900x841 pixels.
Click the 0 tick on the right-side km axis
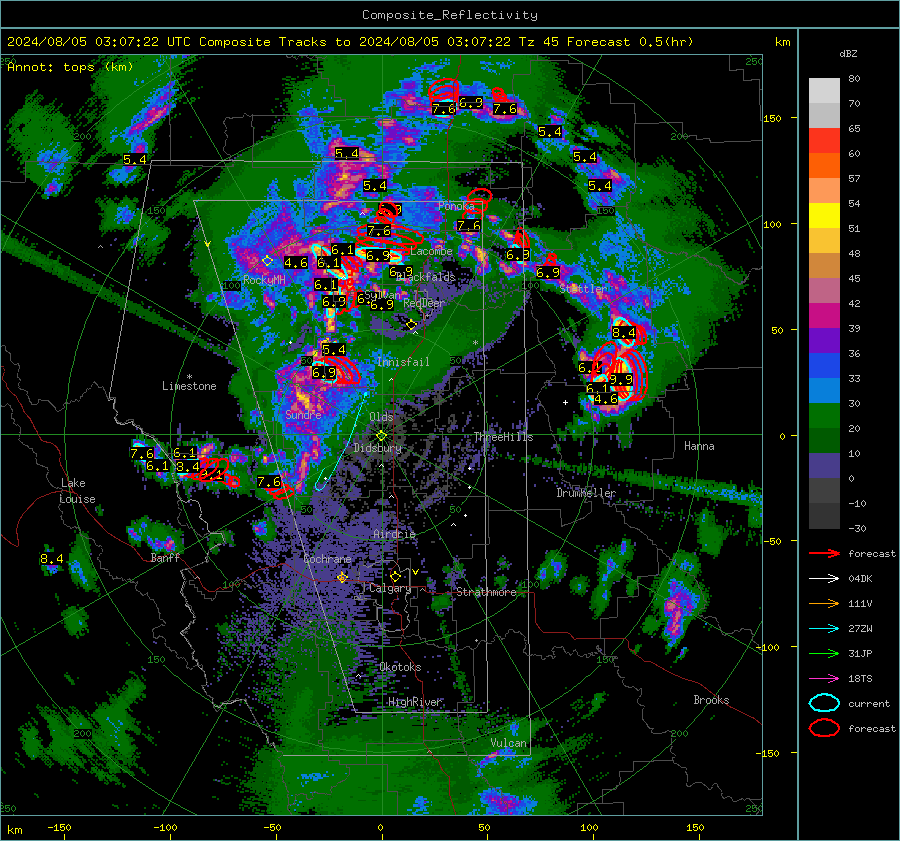(782, 436)
